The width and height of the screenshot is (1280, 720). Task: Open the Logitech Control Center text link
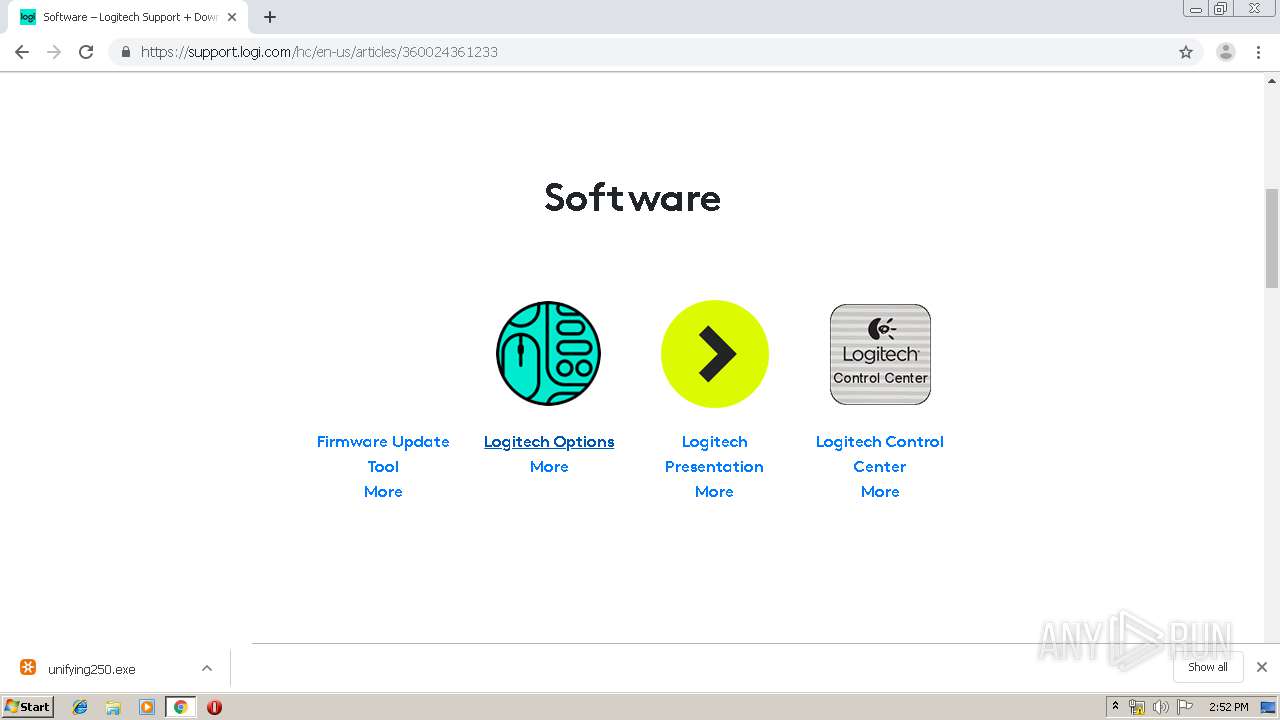tap(880, 454)
